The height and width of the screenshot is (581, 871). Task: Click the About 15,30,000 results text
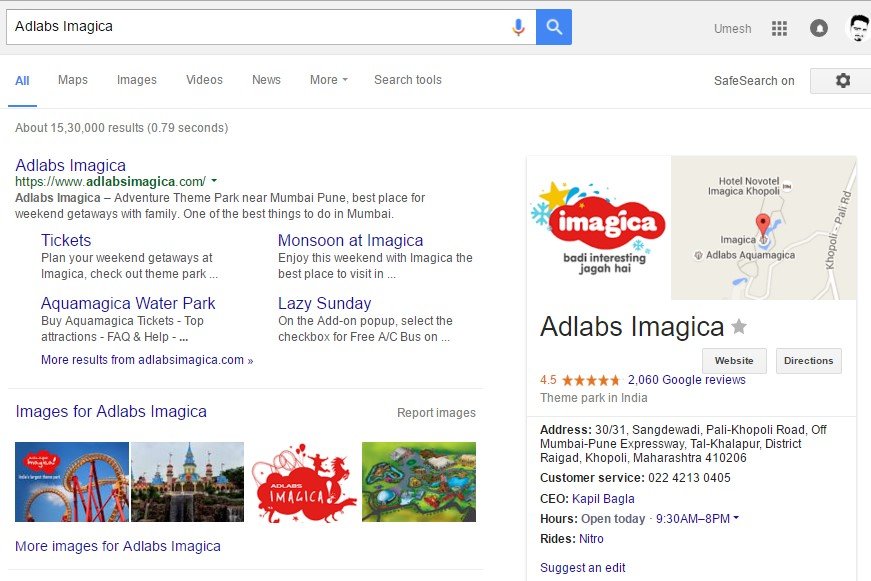click(x=122, y=128)
